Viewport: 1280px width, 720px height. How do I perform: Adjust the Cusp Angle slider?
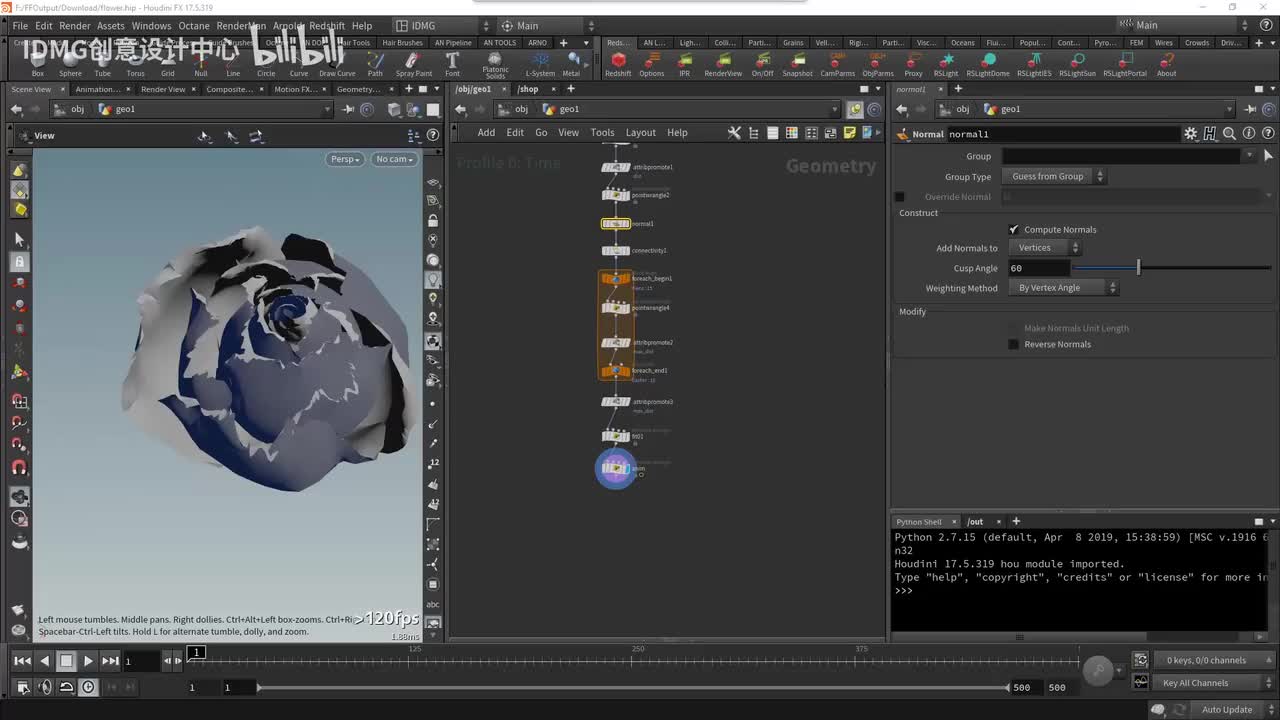coord(1138,268)
